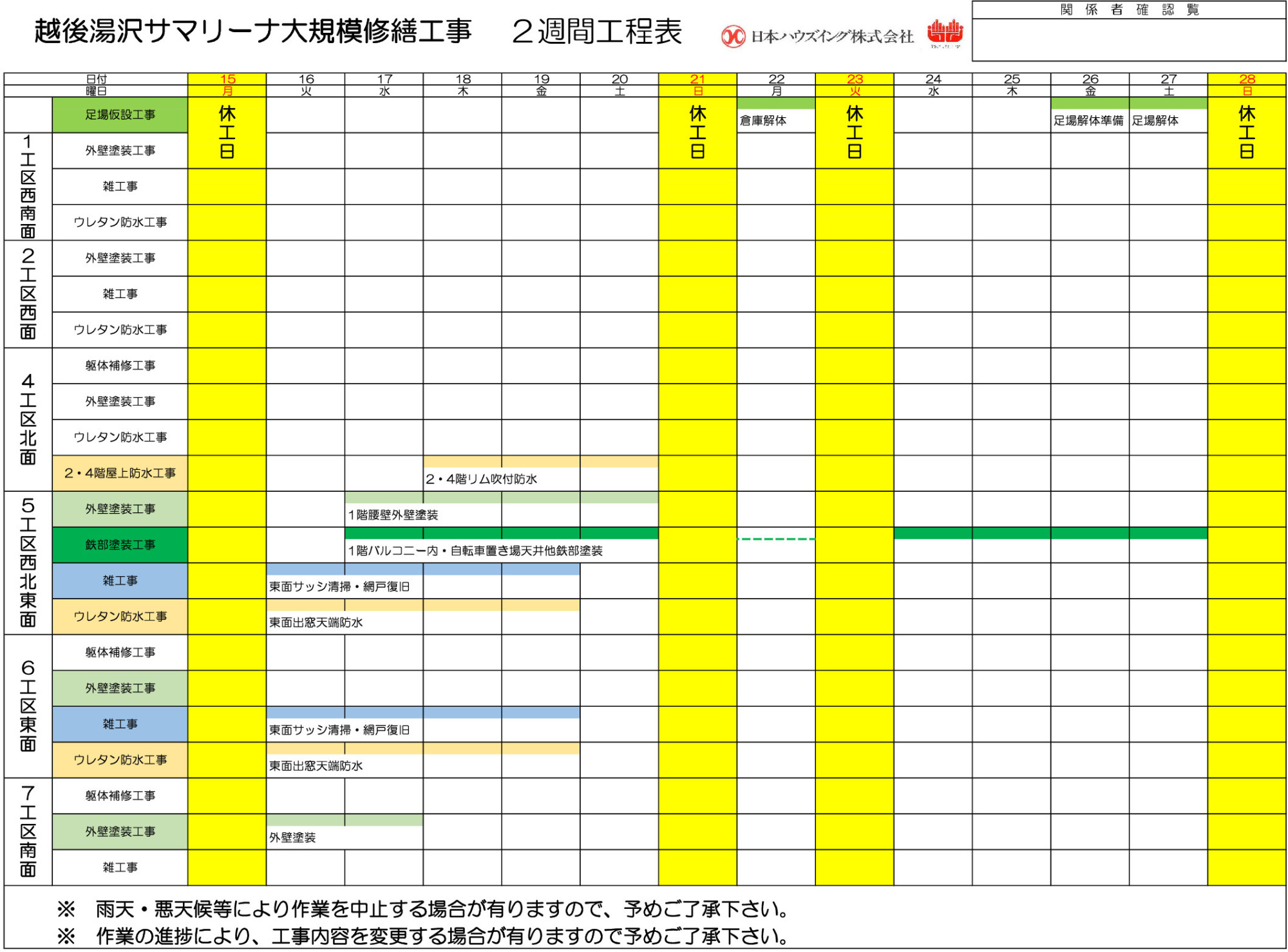Select the 2・4階屋上防水工事 row label
This screenshot has width=1288, height=952.
click(x=120, y=473)
